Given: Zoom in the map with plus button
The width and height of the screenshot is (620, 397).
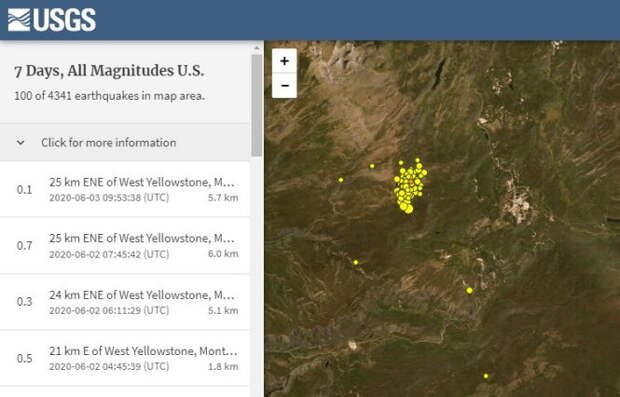Looking at the screenshot, I should click(284, 61).
